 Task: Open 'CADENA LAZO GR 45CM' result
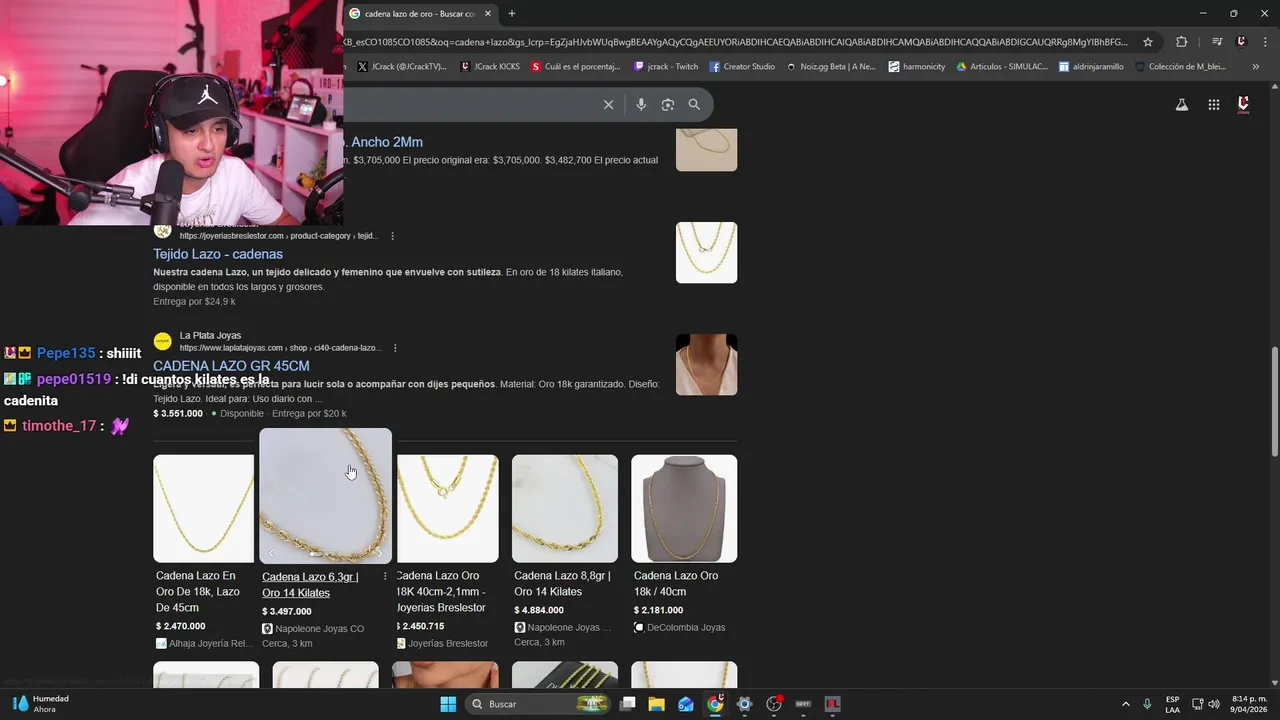point(231,366)
